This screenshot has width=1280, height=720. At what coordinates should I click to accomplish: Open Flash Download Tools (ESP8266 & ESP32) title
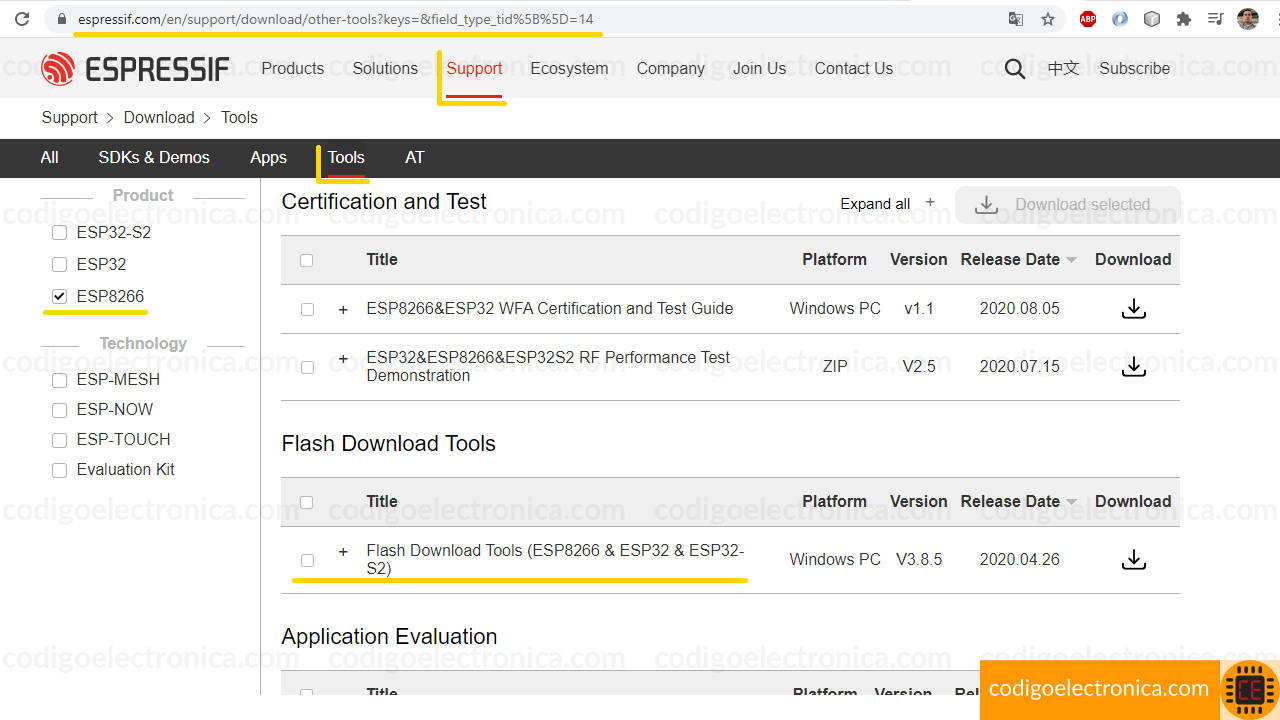coord(555,559)
